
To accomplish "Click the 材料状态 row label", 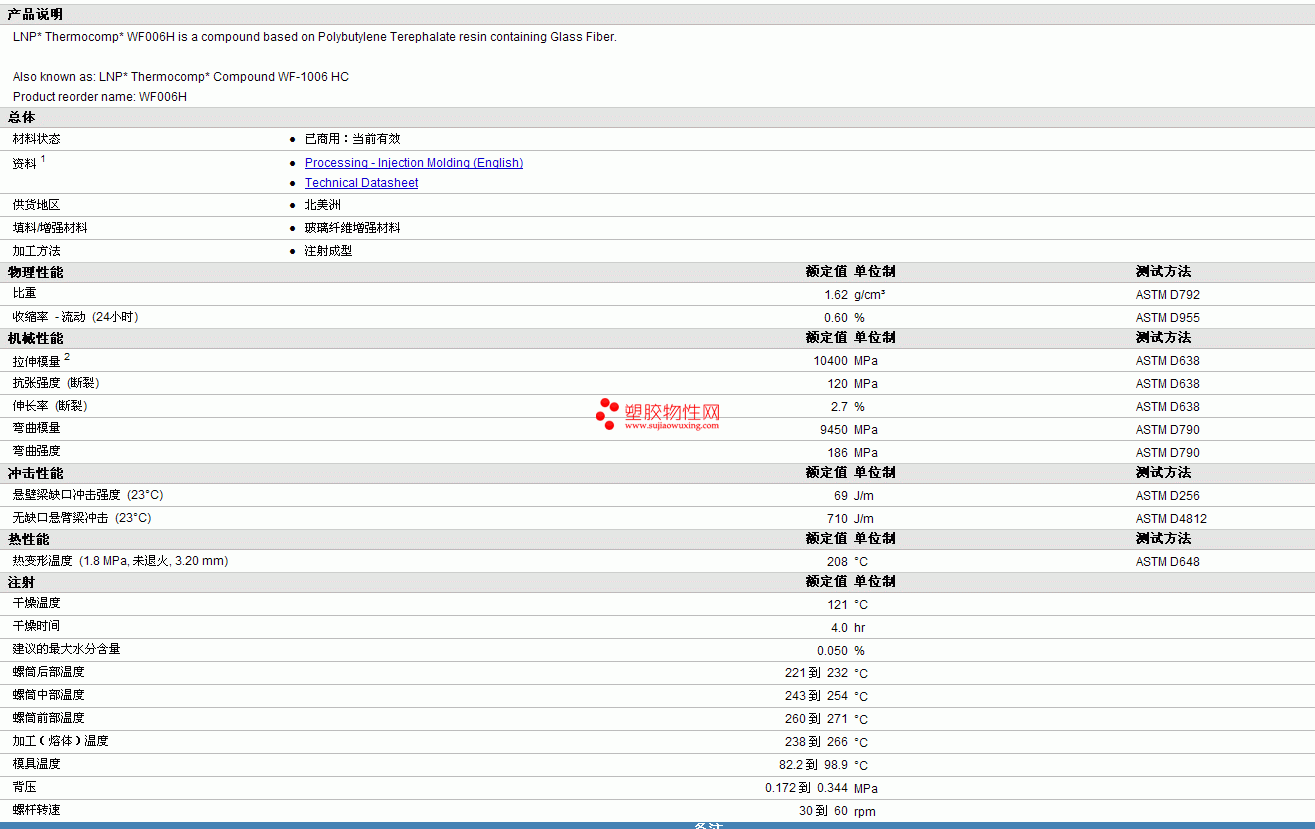I will tap(36, 139).
